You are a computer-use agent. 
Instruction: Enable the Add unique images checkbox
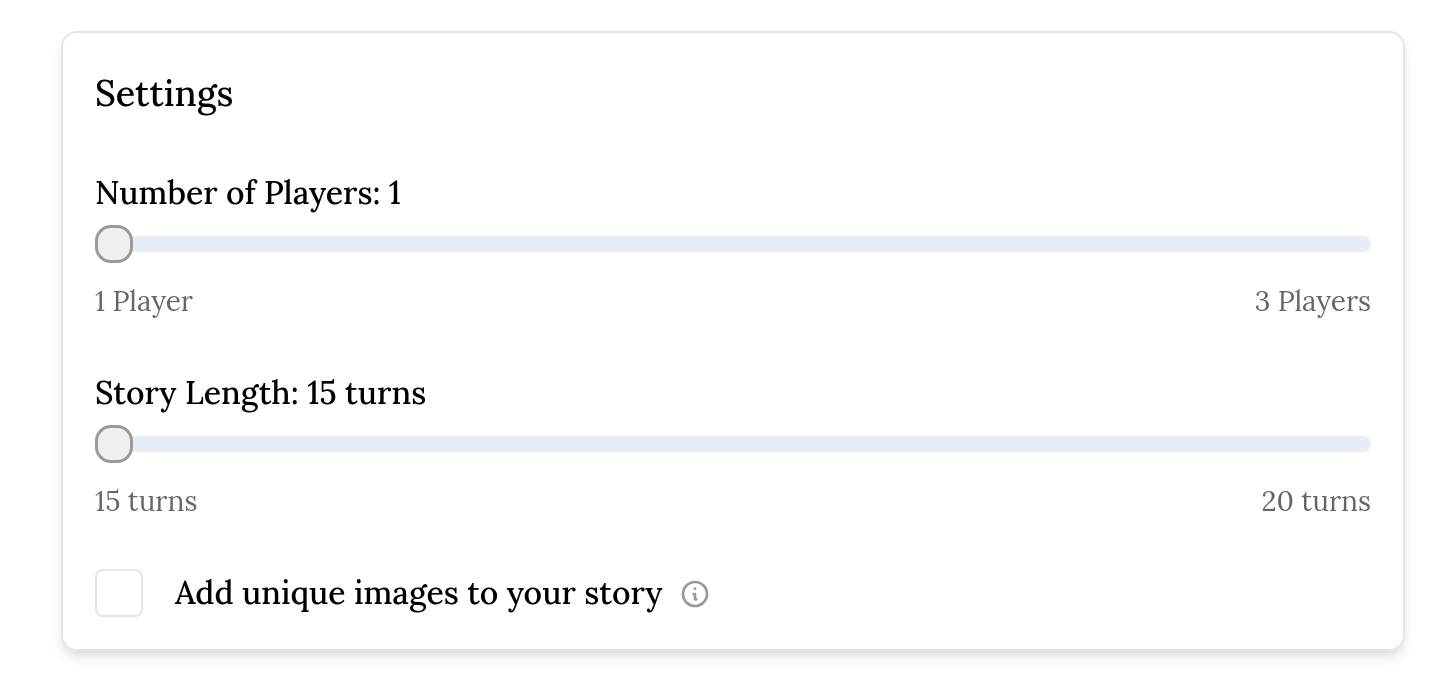(119, 593)
